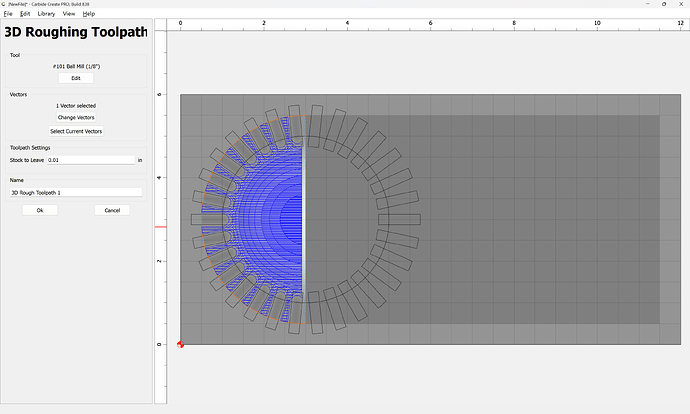Click the Stock to Leave input field
Image resolution: width=690 pixels, height=414 pixels.
click(90, 160)
